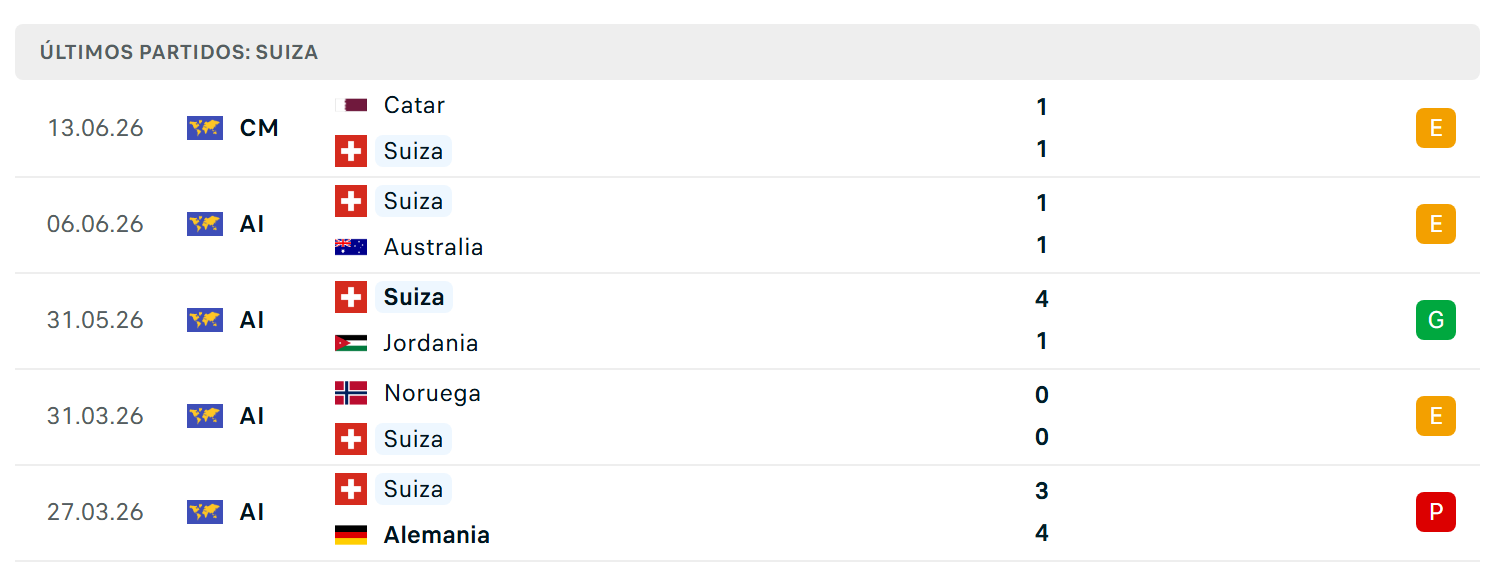The width and height of the screenshot is (1492, 578).
Task: Click the world map icon beside CM
Action: coord(205,128)
